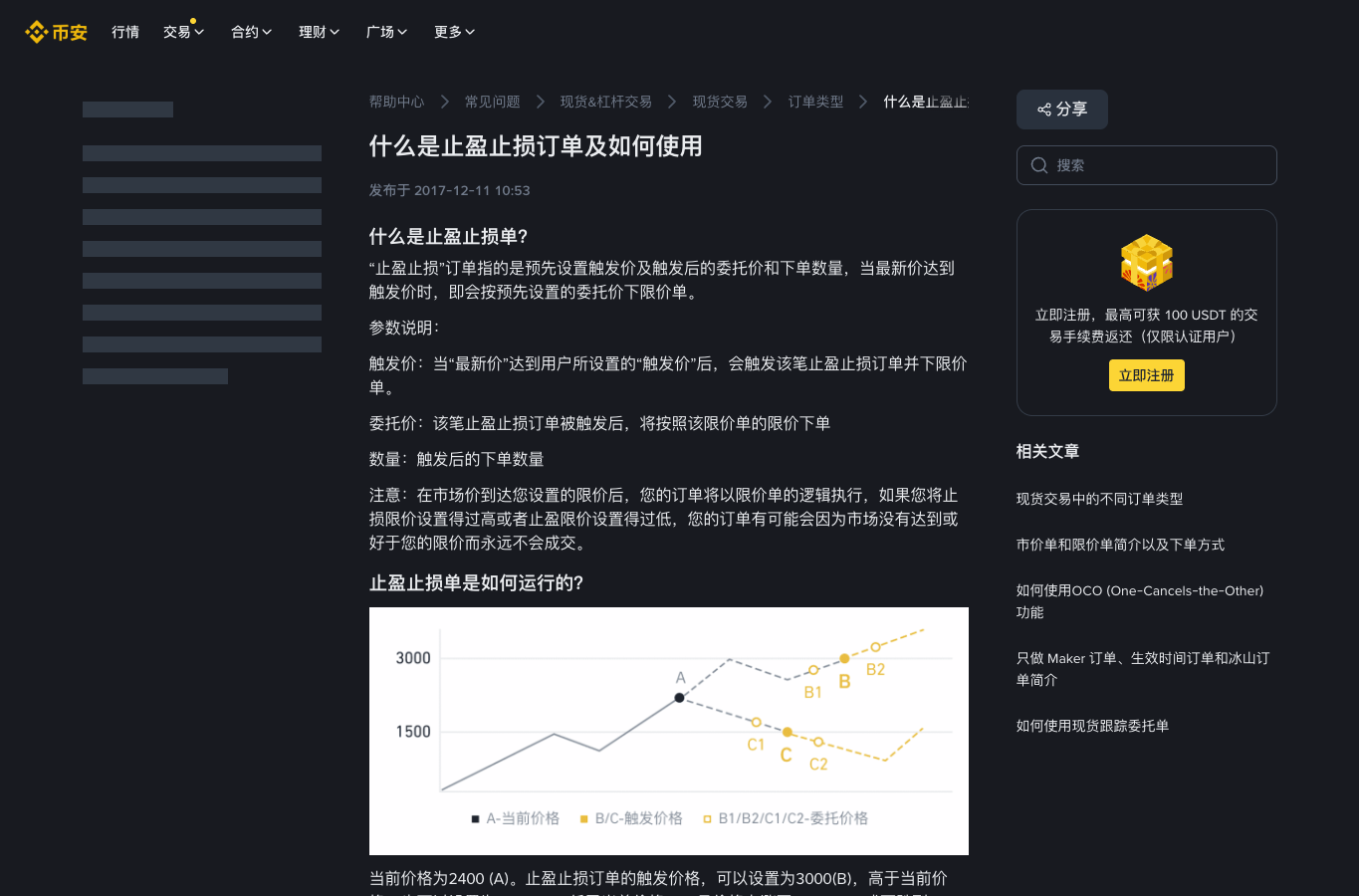Open article 如何使用OCO功能

click(x=1141, y=601)
